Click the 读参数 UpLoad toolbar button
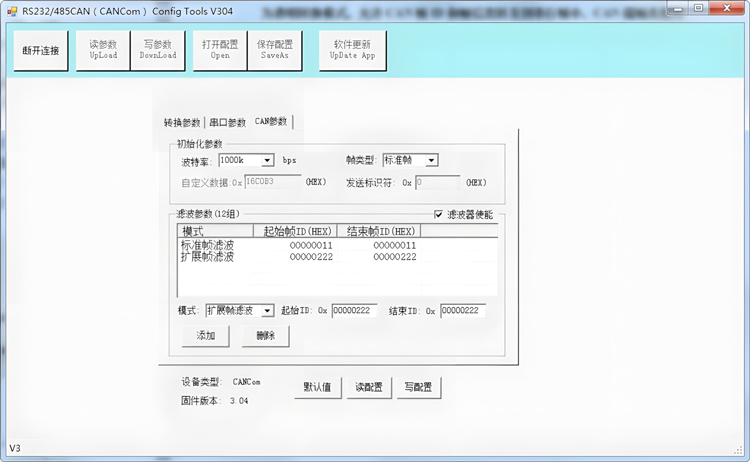 coord(103,50)
